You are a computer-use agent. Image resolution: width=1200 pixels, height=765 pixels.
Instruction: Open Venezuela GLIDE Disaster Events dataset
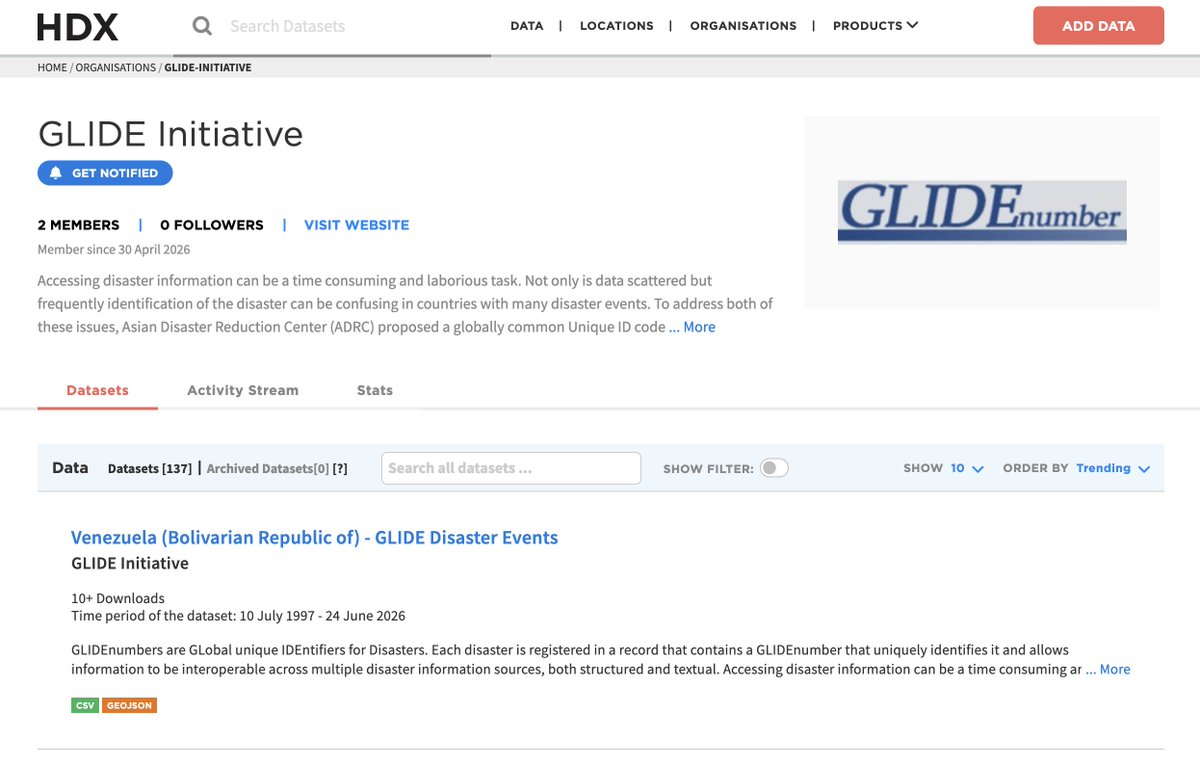(314, 537)
